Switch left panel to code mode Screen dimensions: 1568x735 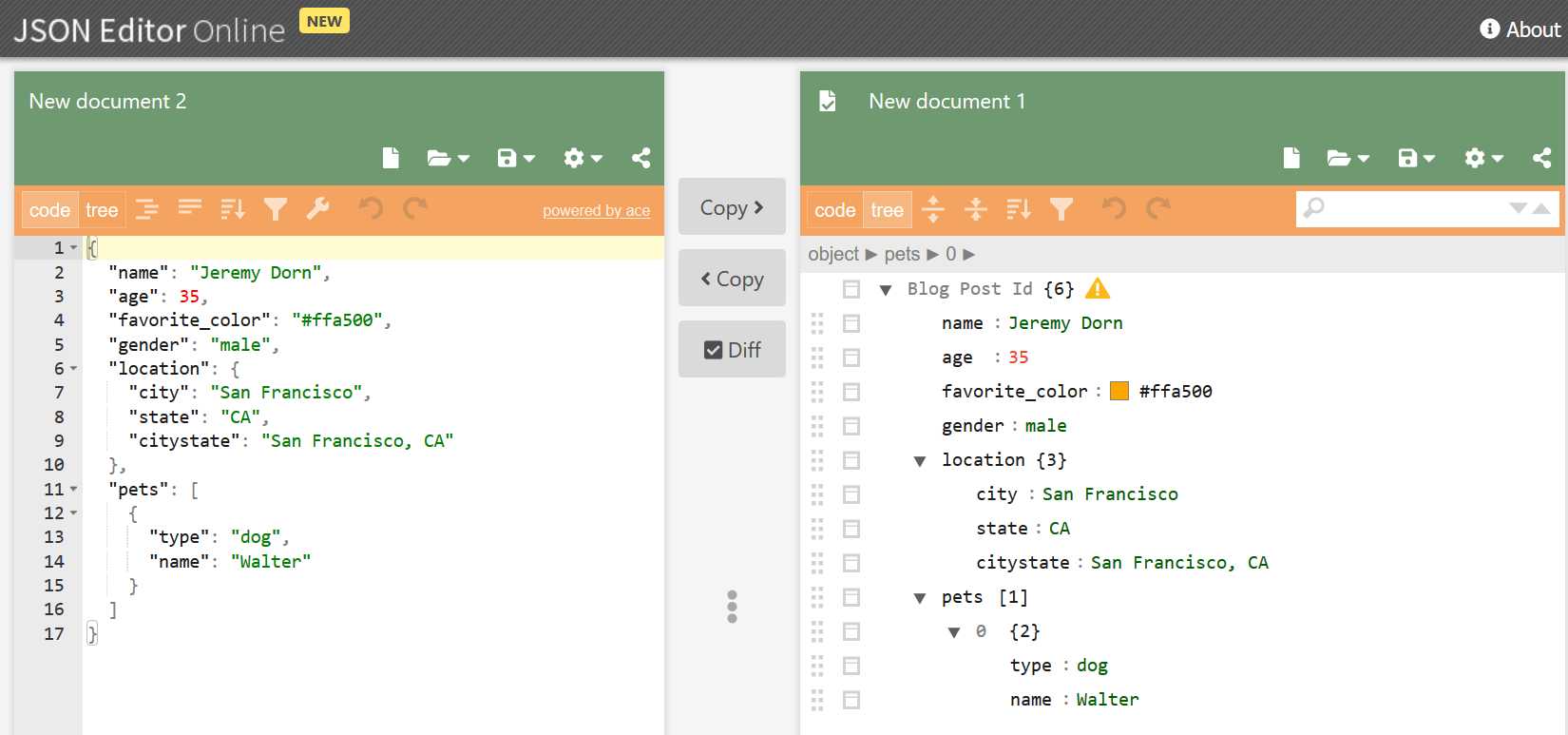click(49, 210)
